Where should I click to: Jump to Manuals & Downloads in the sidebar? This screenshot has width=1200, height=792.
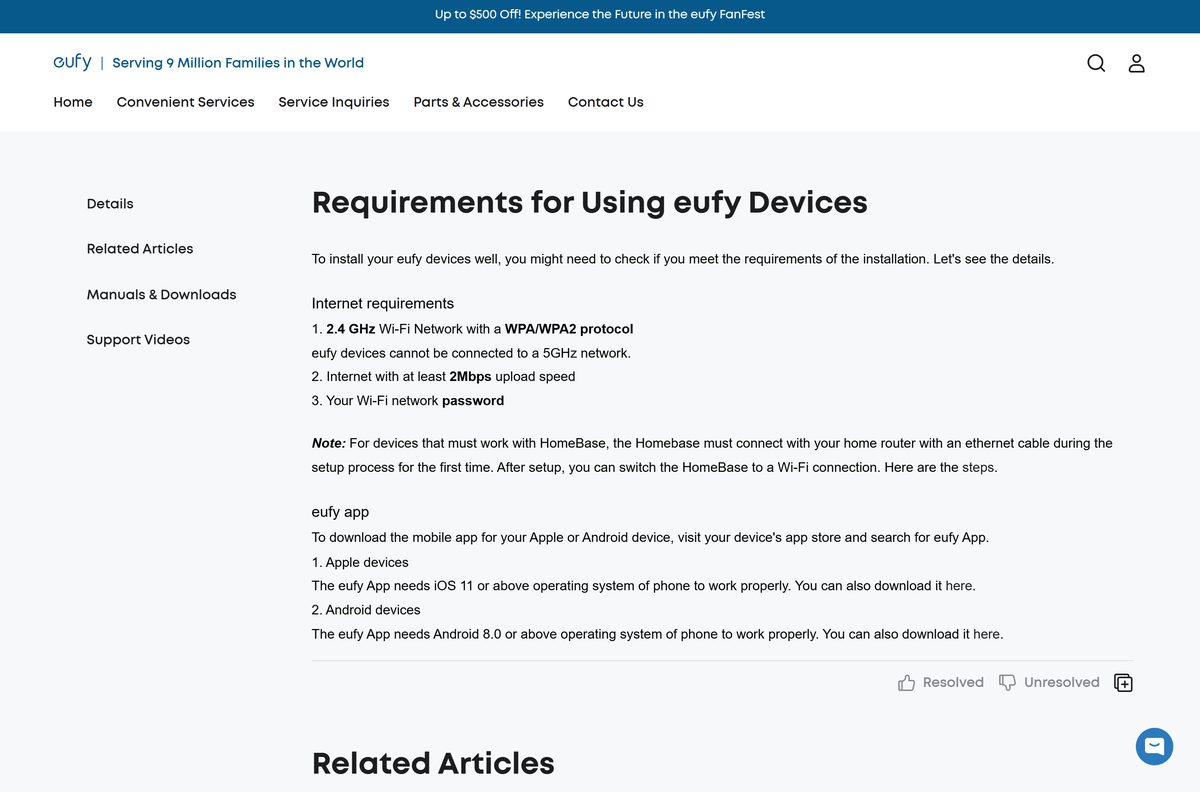click(x=162, y=294)
